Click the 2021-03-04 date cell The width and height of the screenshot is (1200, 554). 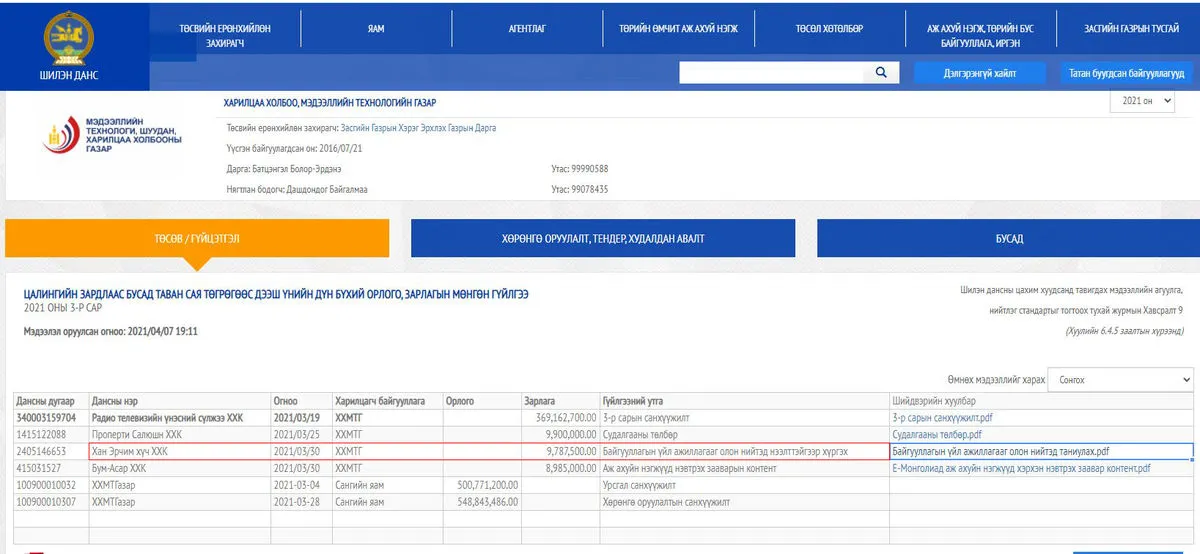coord(301,485)
